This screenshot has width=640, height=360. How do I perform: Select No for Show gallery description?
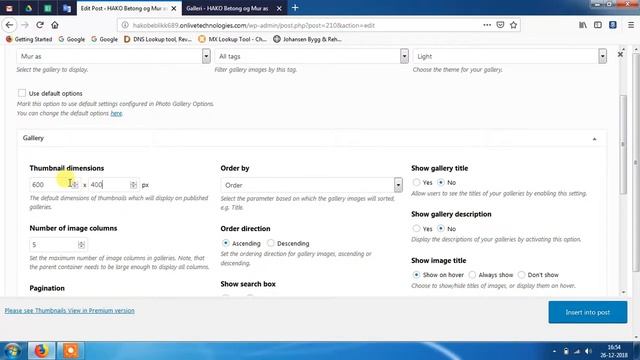tap(440, 229)
